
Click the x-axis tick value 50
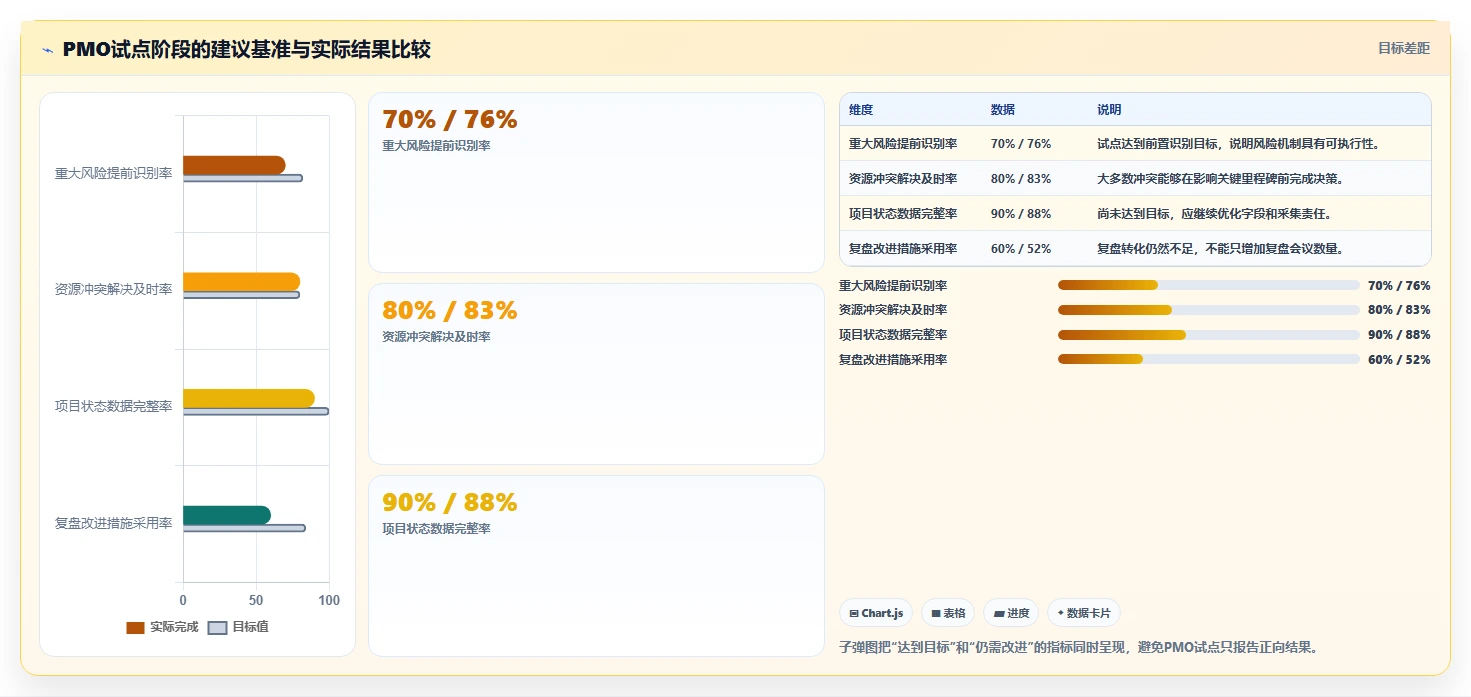click(256, 600)
